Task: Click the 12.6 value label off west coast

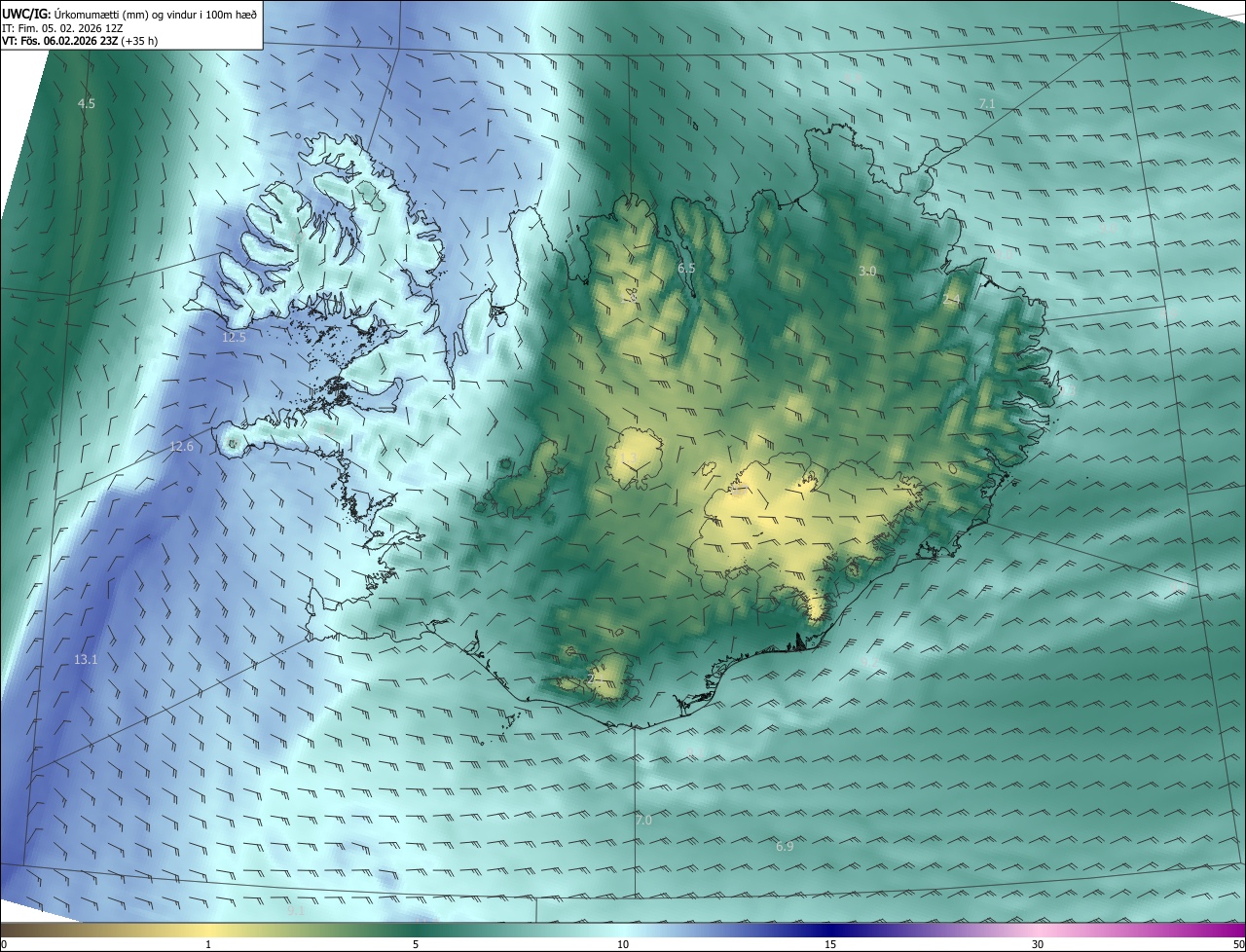Action: click(182, 447)
